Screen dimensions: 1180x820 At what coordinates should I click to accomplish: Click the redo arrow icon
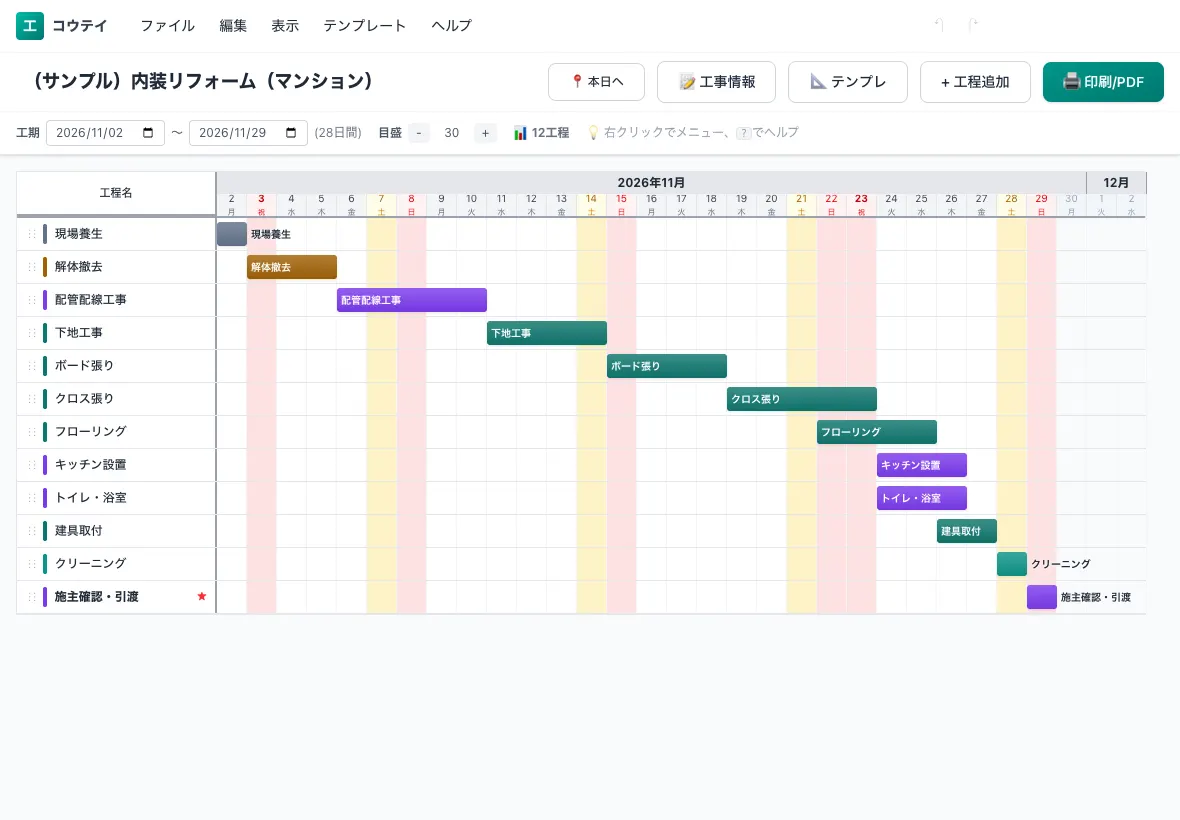pos(973,25)
